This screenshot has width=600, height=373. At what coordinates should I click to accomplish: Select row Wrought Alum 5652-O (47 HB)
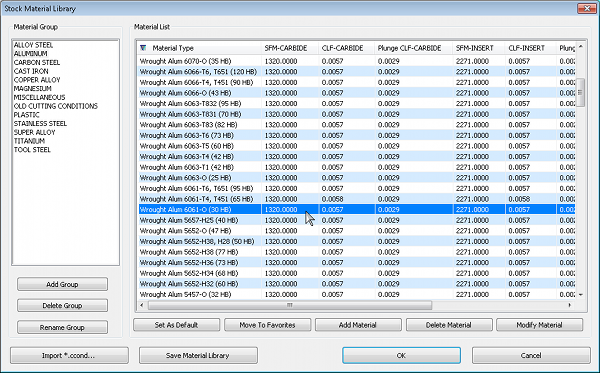point(356,231)
